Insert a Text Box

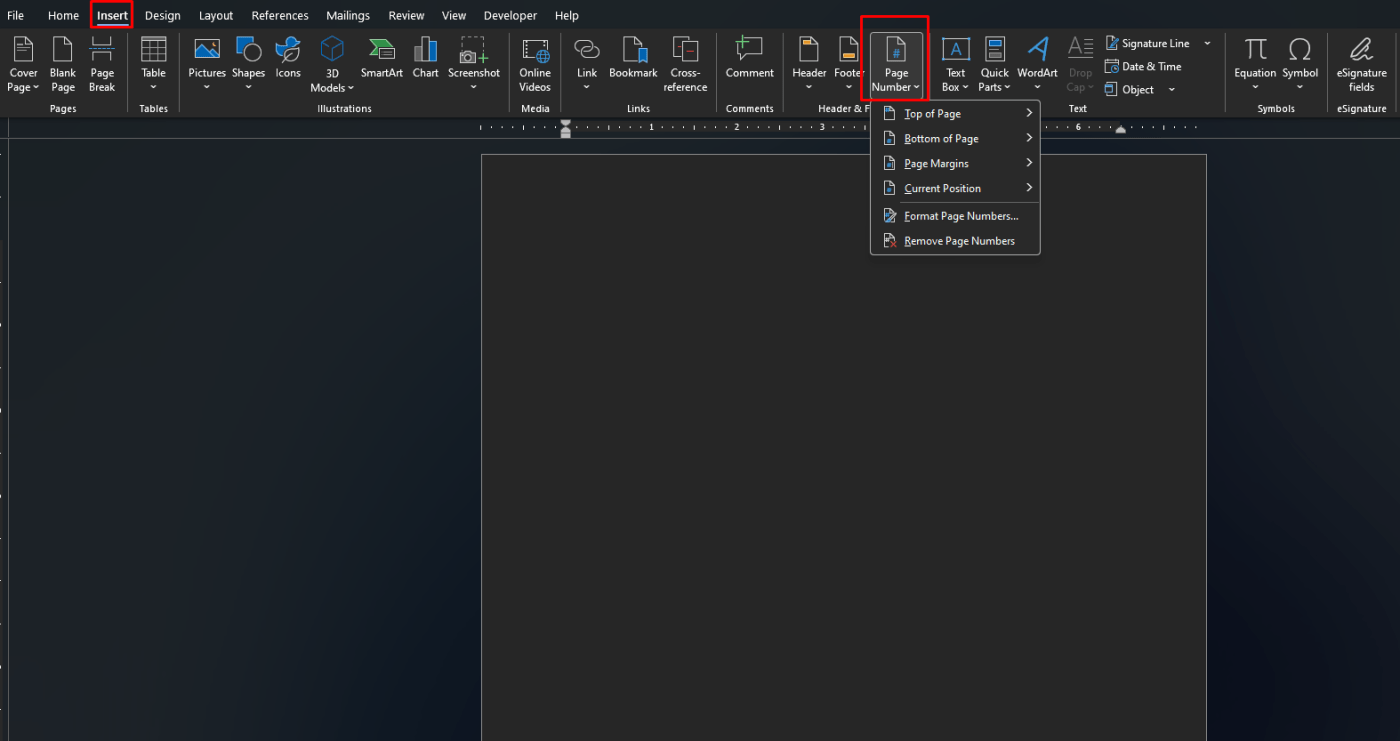pos(955,66)
